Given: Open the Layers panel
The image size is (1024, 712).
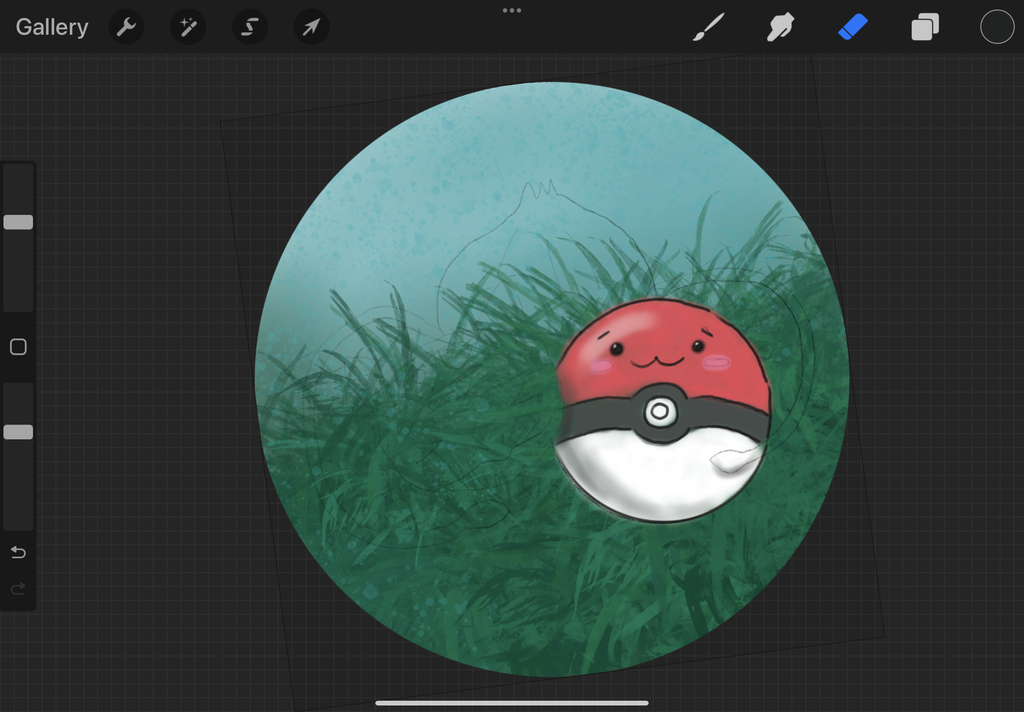Looking at the screenshot, I should click(x=925, y=27).
